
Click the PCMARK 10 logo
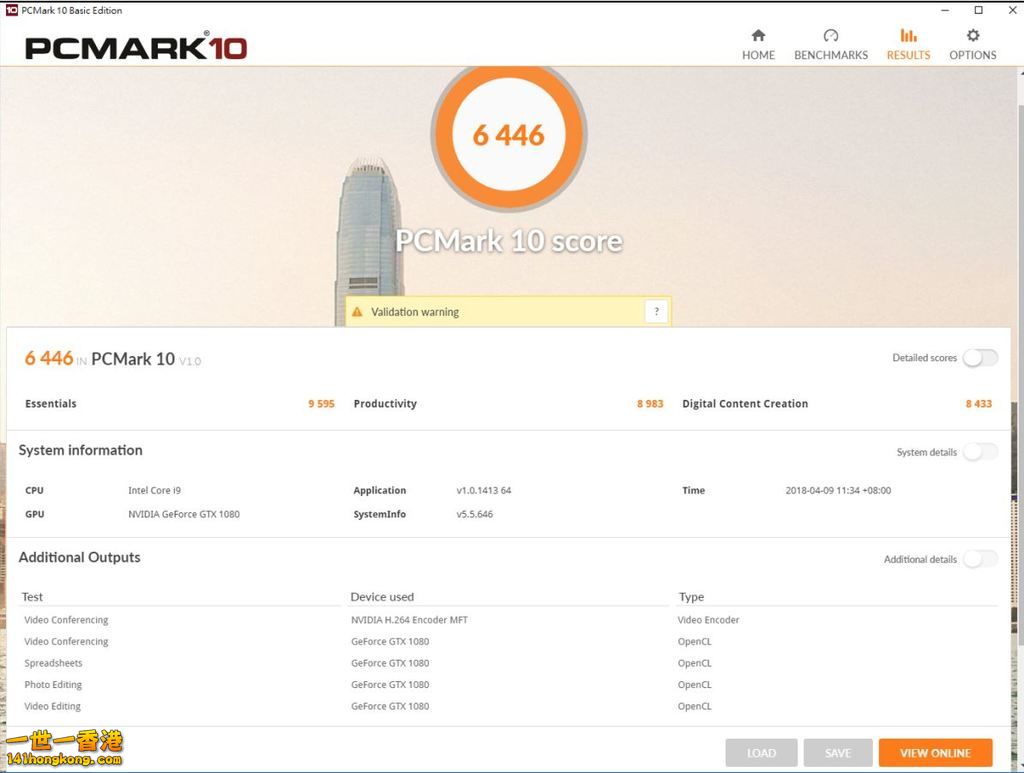pyautogui.click(x=136, y=46)
